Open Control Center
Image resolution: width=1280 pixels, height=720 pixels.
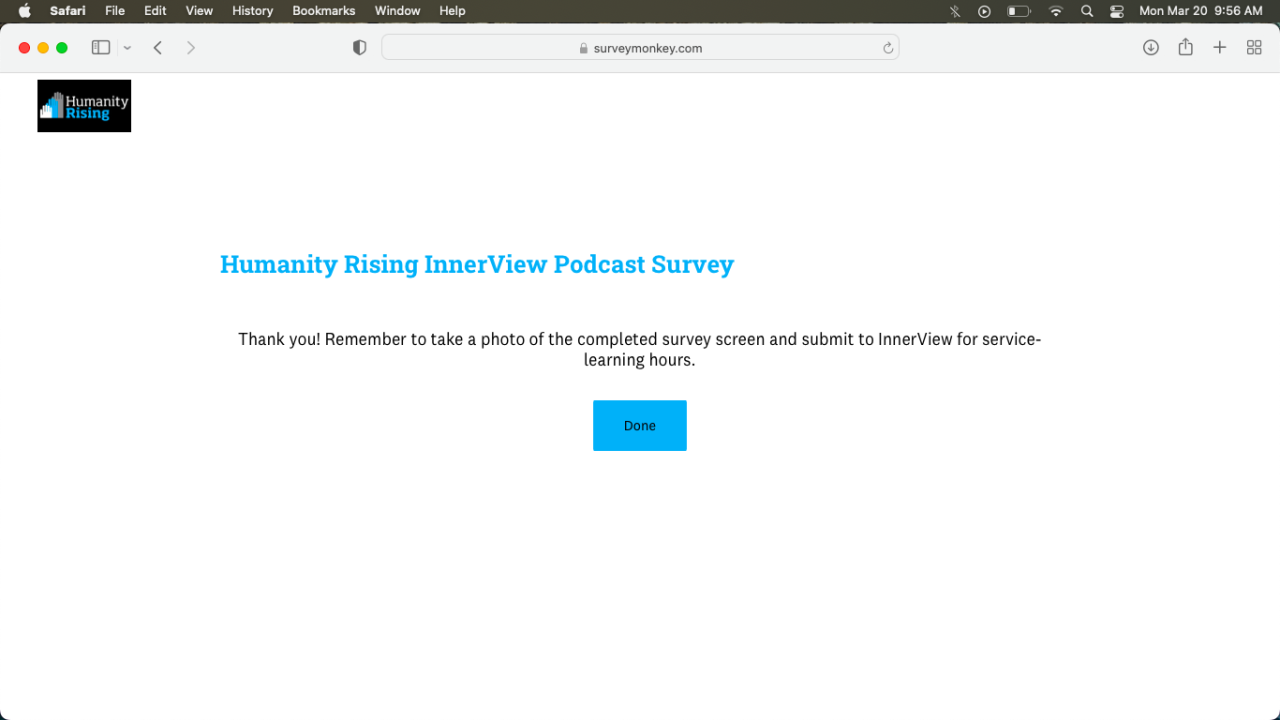[1117, 11]
